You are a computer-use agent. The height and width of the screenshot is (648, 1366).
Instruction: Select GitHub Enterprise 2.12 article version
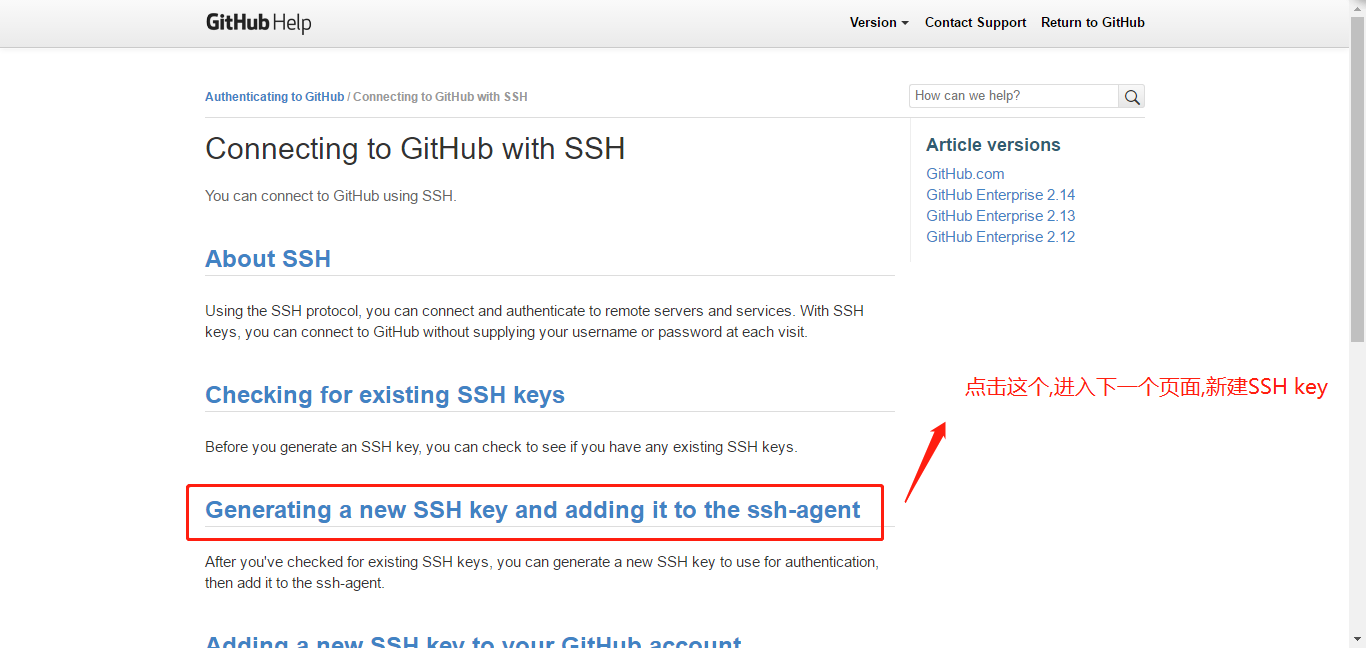click(x=1000, y=237)
